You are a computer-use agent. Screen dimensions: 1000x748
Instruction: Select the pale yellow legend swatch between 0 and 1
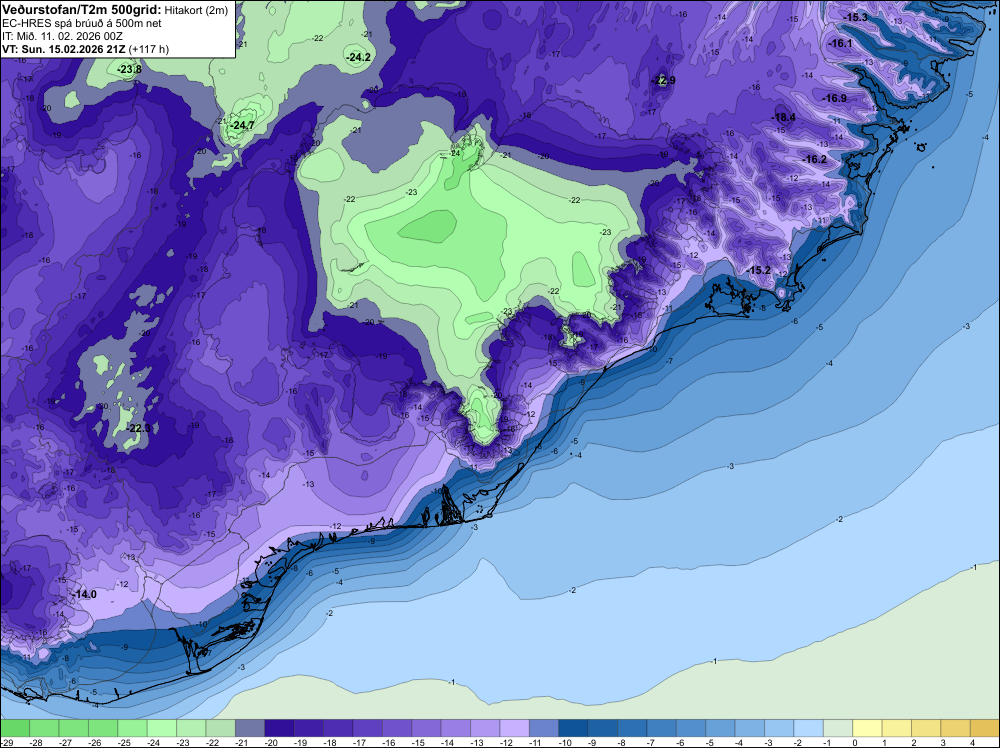point(867,728)
